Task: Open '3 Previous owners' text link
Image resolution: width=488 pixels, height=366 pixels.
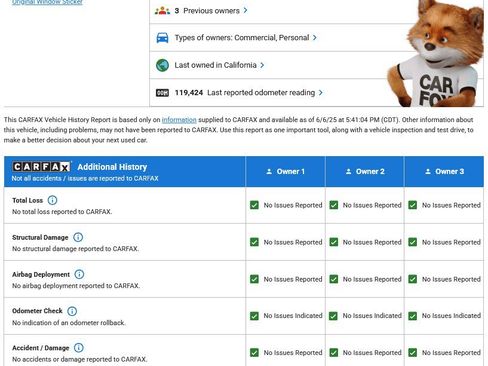Action: pyautogui.click(x=207, y=11)
